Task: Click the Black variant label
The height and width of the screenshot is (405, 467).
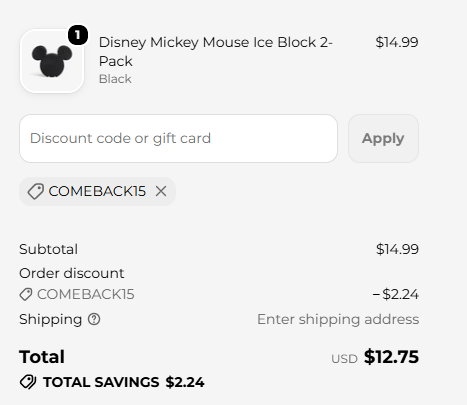Action: click(x=115, y=79)
